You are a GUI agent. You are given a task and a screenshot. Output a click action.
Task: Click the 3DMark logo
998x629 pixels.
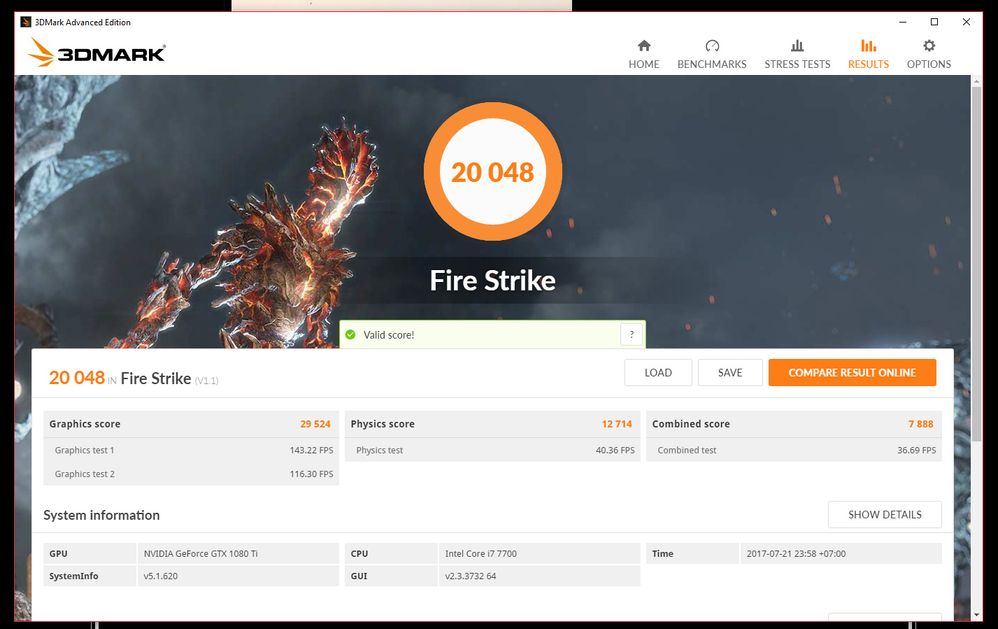pos(97,52)
